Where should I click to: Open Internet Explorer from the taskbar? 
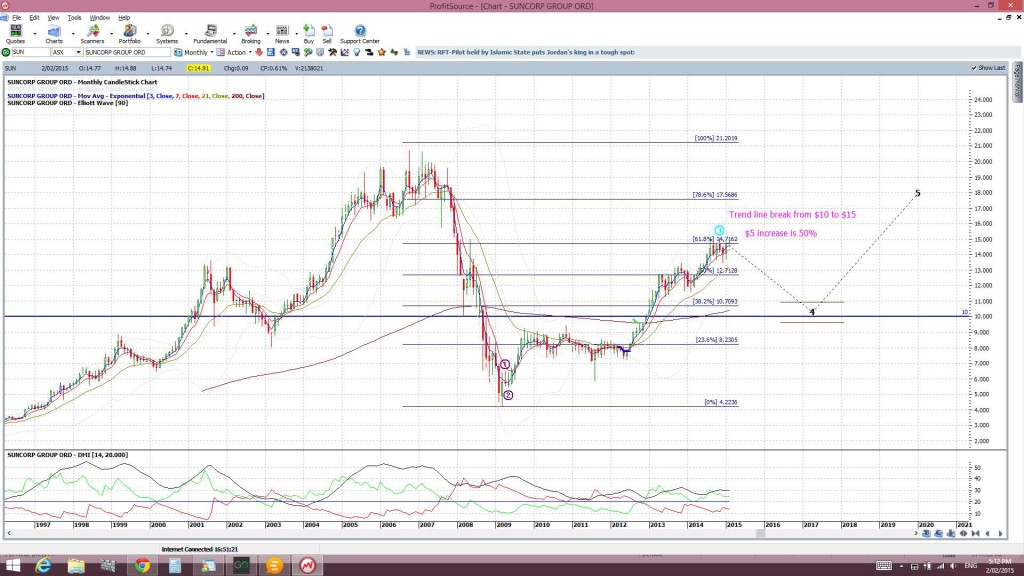pos(43,566)
